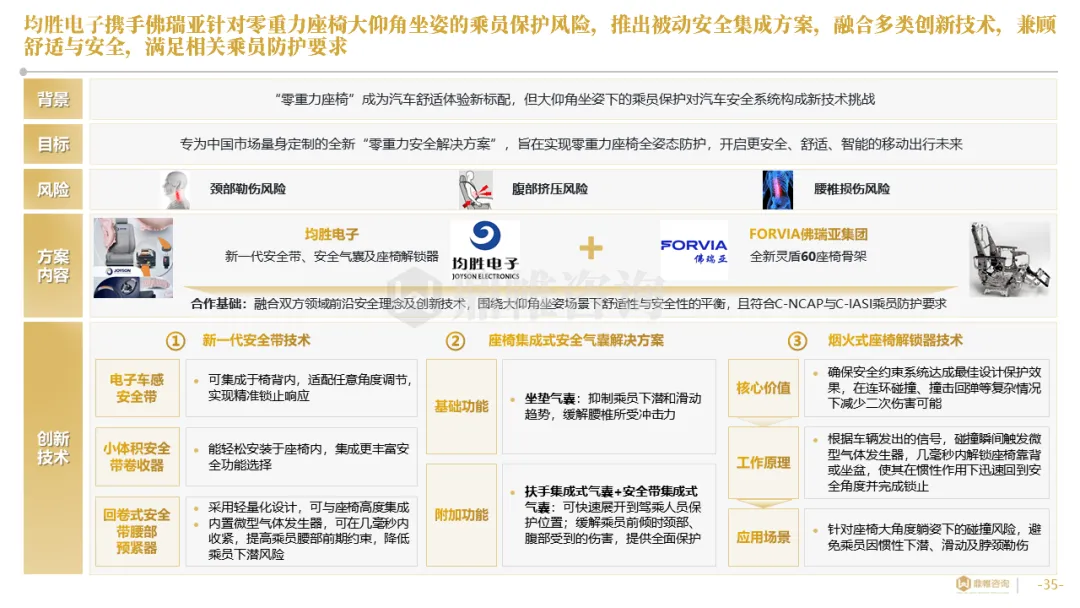1080x608 pixels.
Task: Click the circled number 1 icon
Action: [176, 341]
